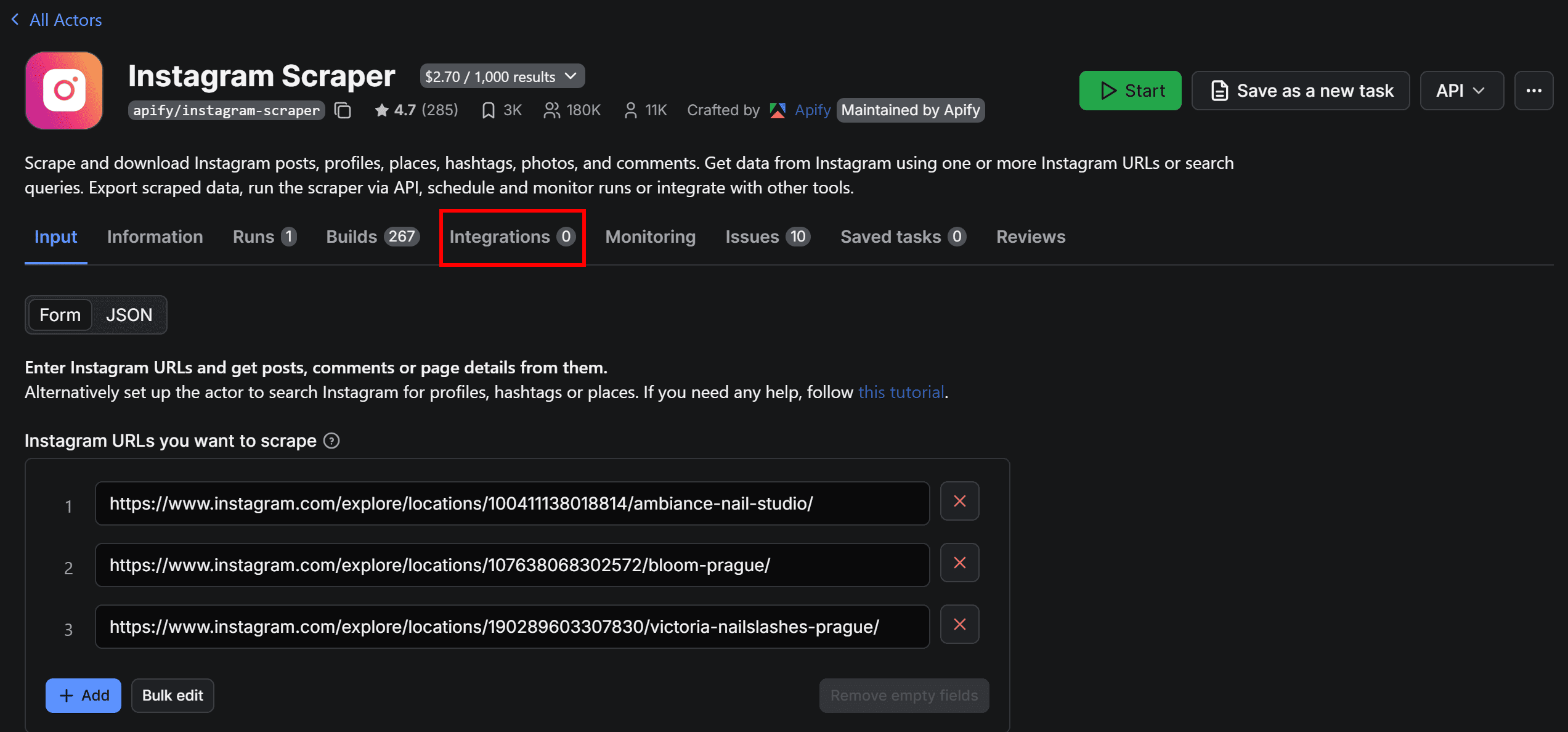Delete the victoria-nailslashes-prague URL entry

pos(959,624)
